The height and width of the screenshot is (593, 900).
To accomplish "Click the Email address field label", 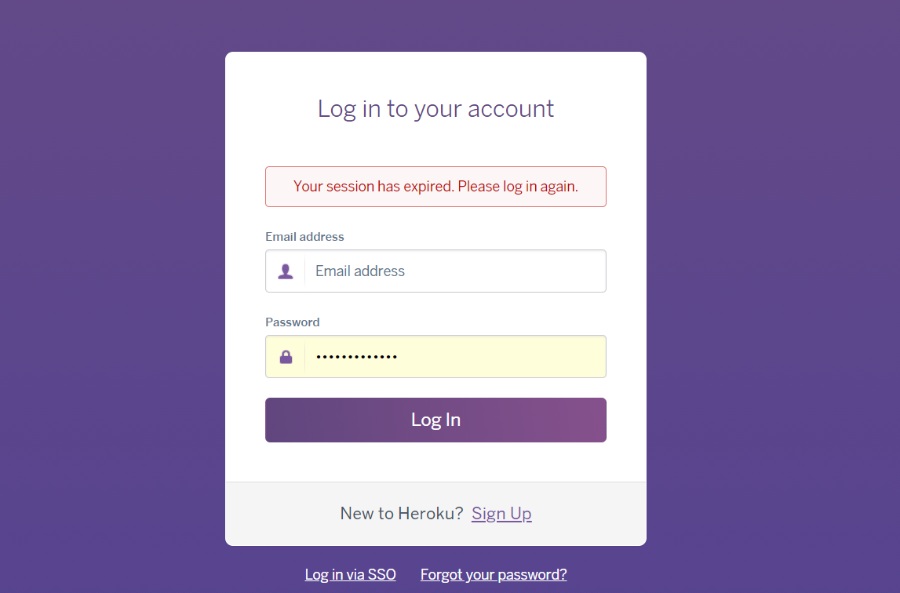I will tap(304, 237).
